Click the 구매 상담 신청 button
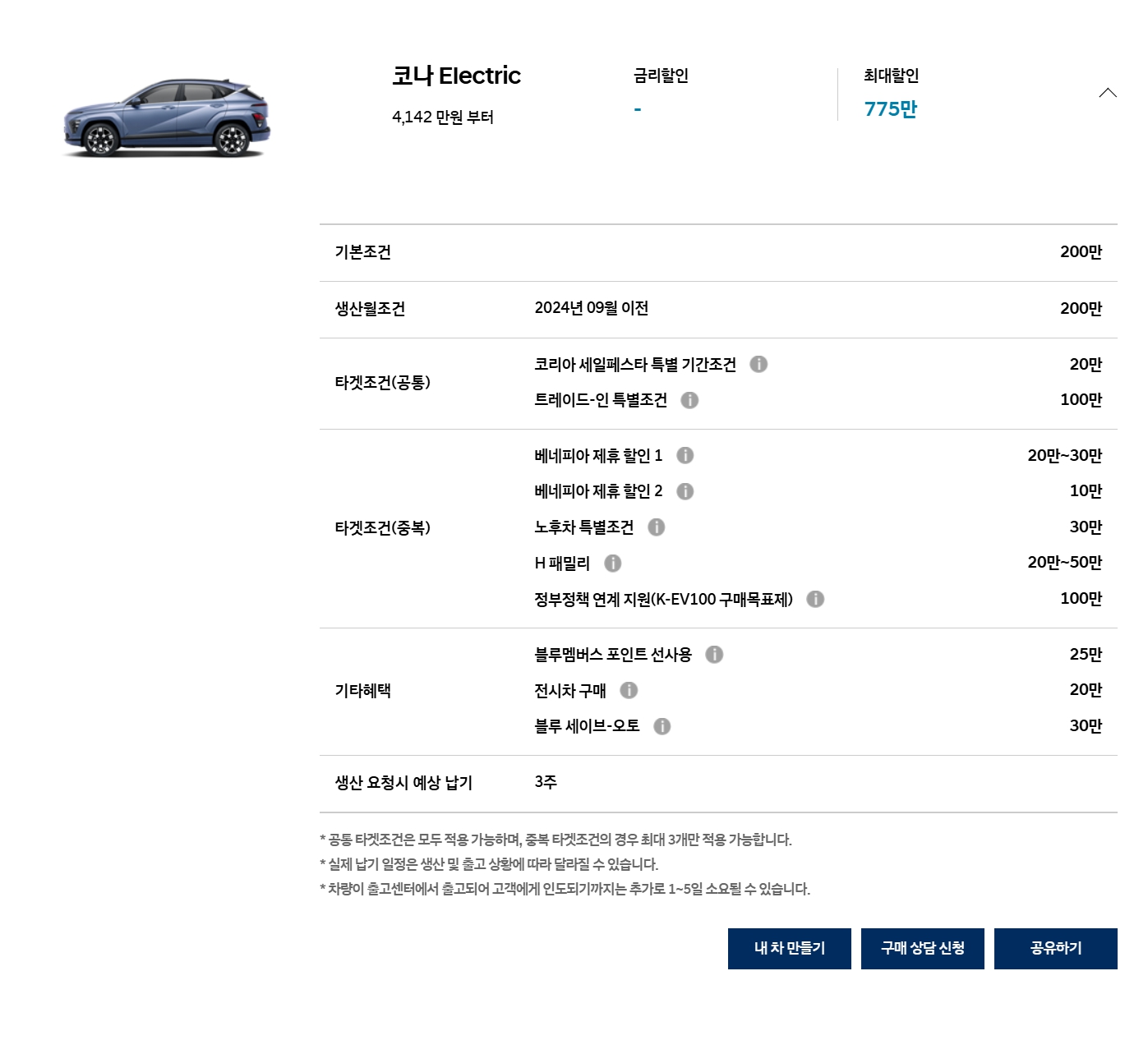The image size is (1148, 1040). click(x=923, y=949)
